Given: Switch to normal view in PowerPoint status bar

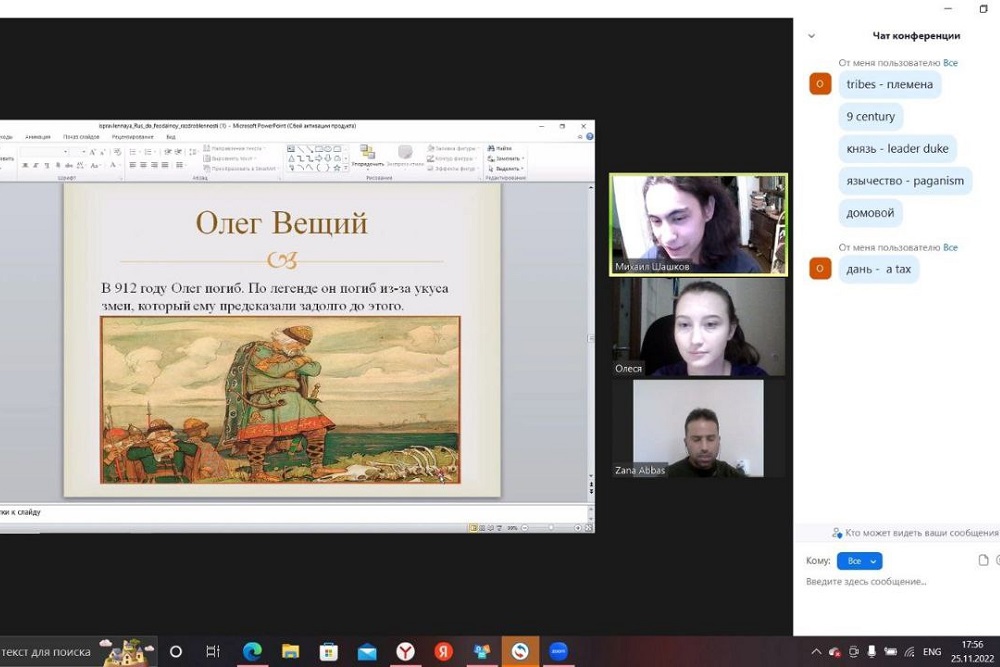Looking at the screenshot, I should [x=473, y=527].
